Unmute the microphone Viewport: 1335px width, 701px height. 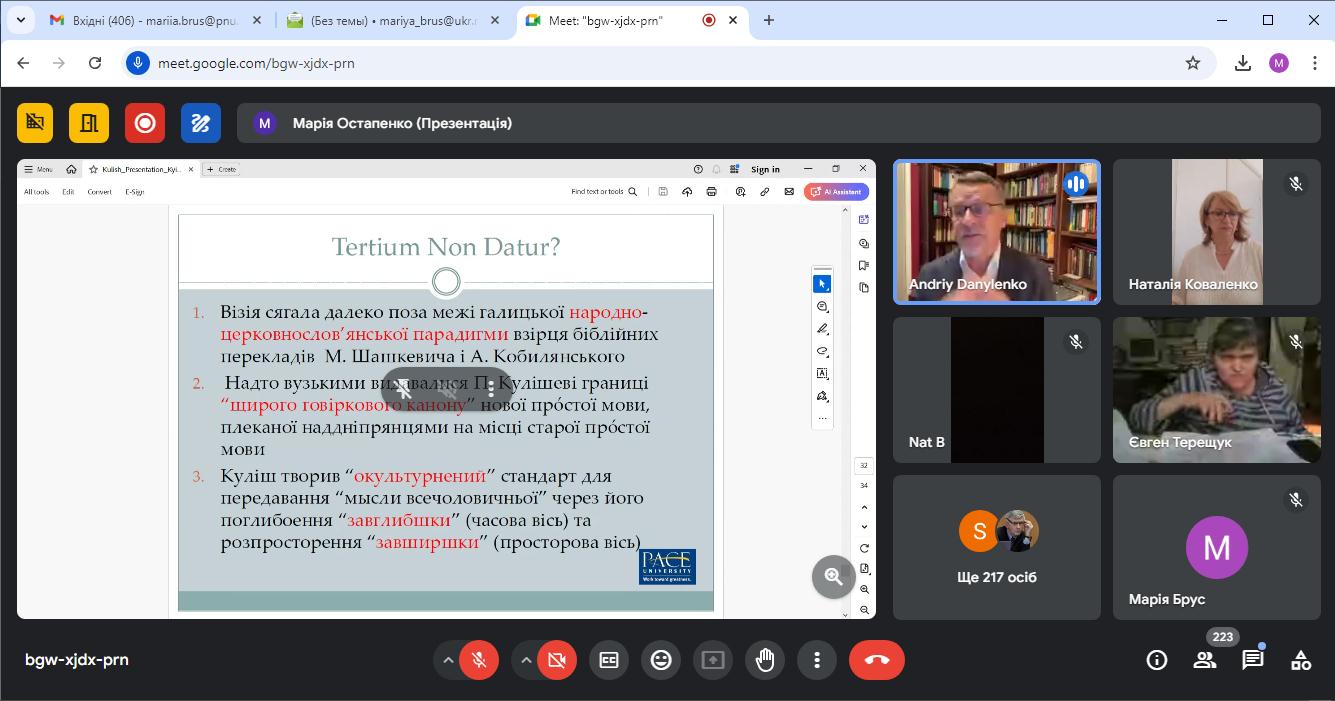click(480, 660)
